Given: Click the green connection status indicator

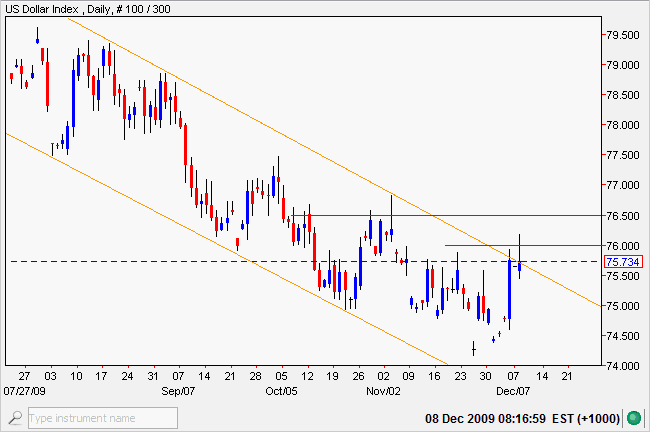Looking at the screenshot, I should coord(633,418).
